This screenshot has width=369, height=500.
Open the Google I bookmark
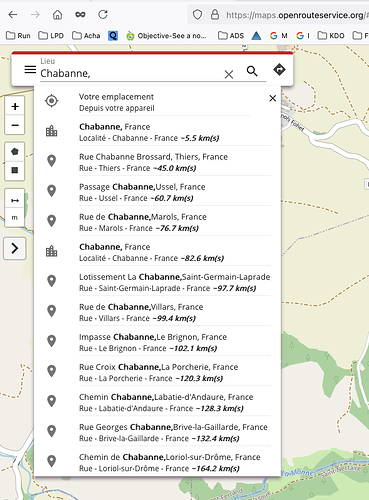pos(303,35)
